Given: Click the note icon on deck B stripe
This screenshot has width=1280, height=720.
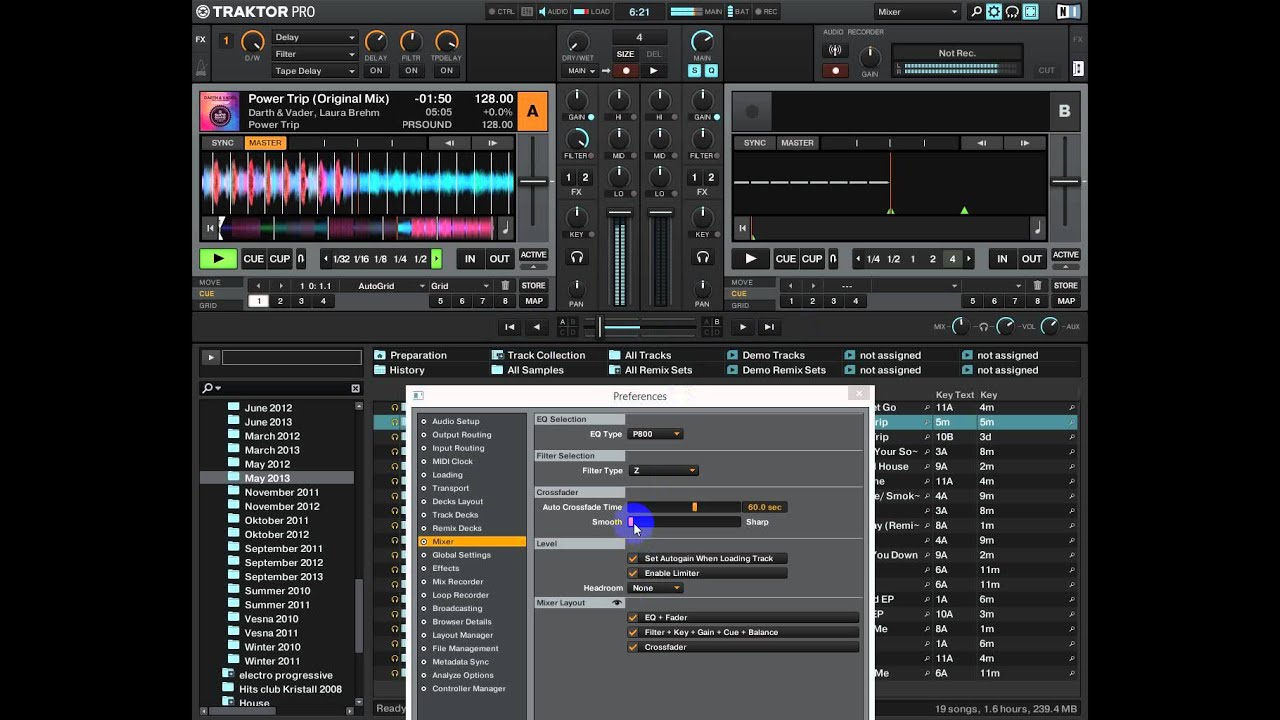Looking at the screenshot, I should 1037,228.
